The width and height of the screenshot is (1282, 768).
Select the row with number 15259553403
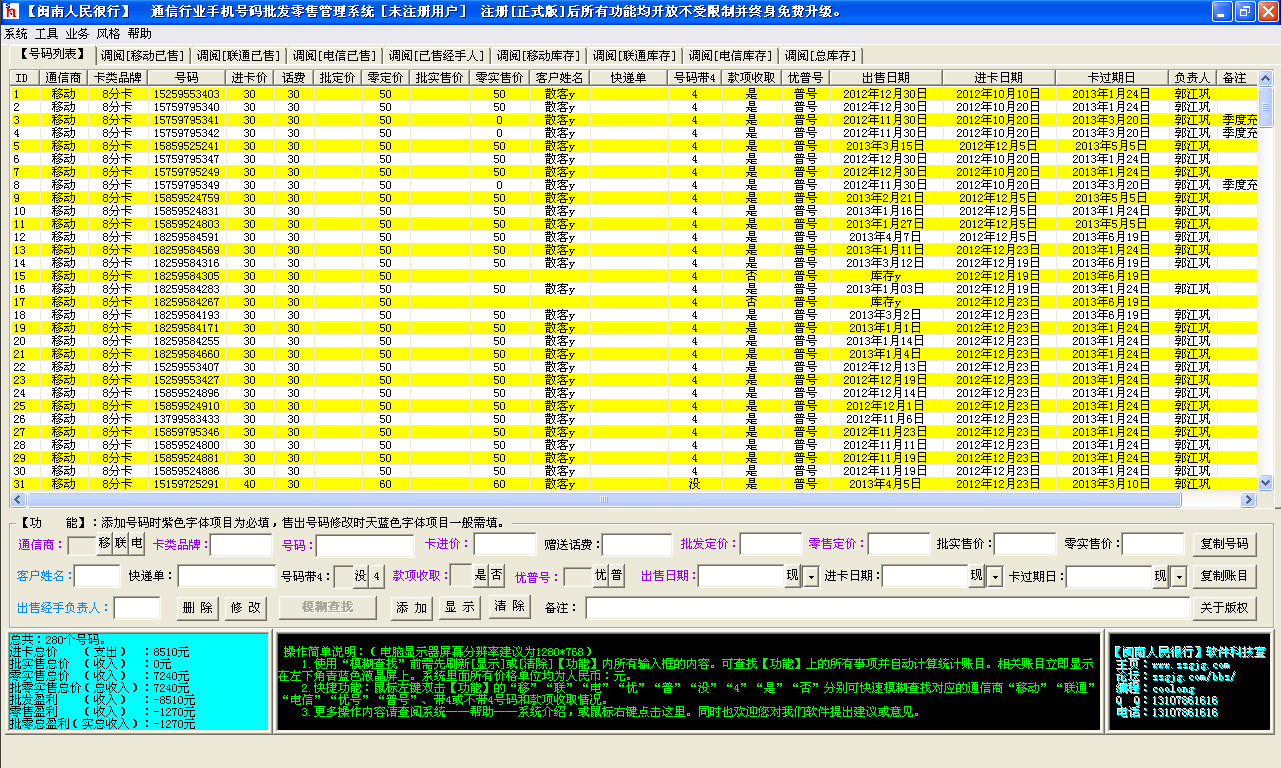633,93
